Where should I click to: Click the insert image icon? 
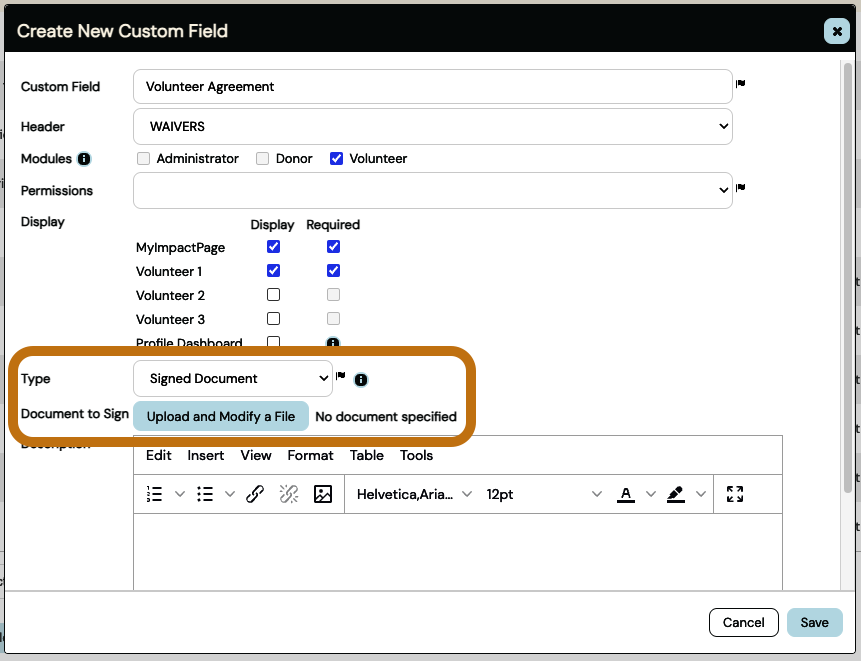click(323, 494)
